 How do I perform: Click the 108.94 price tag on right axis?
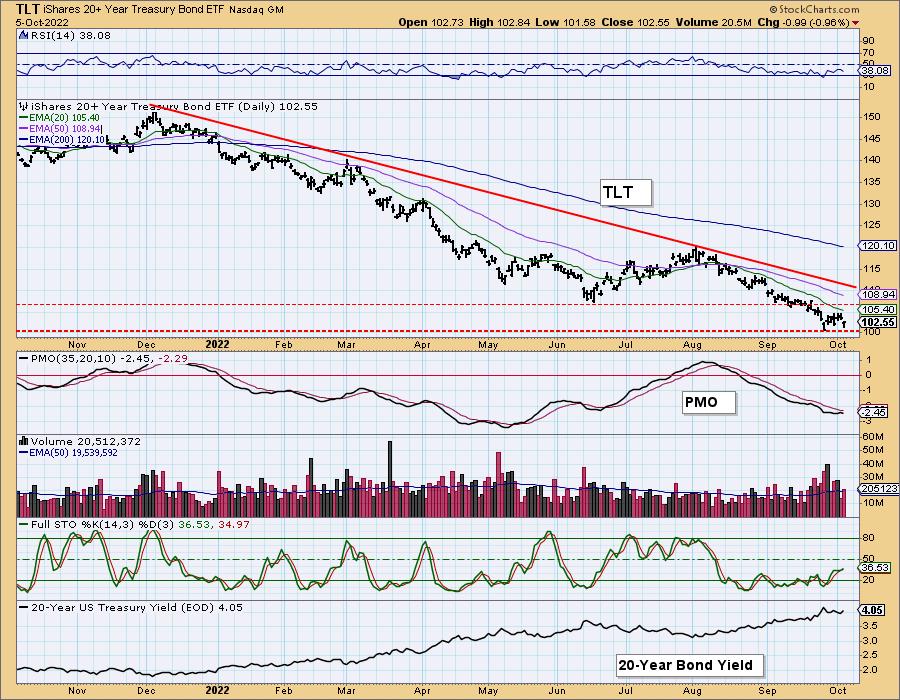tap(878, 294)
